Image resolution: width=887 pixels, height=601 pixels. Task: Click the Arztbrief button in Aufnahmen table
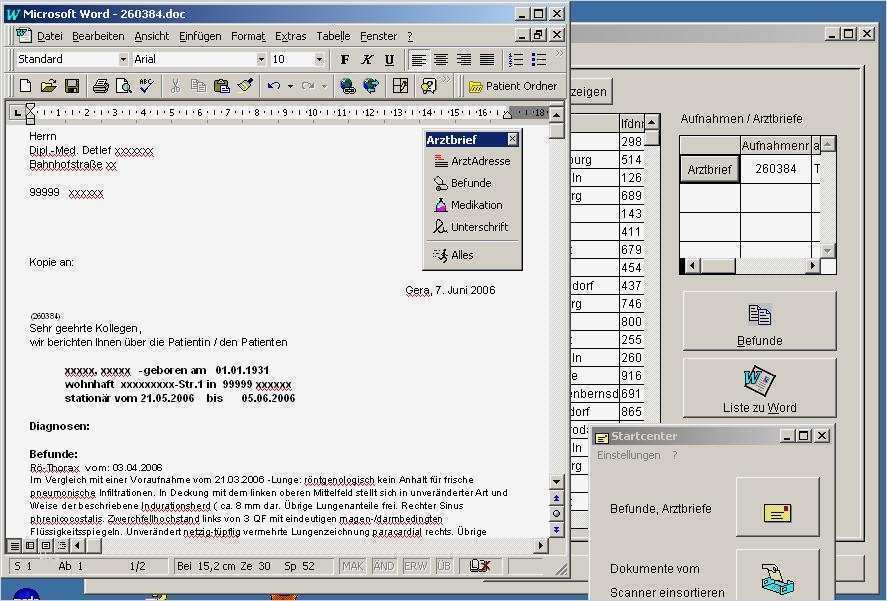click(x=709, y=169)
